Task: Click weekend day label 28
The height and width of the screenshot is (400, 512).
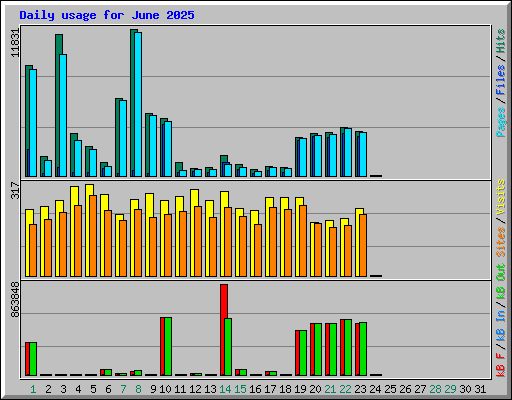Action: point(435,389)
